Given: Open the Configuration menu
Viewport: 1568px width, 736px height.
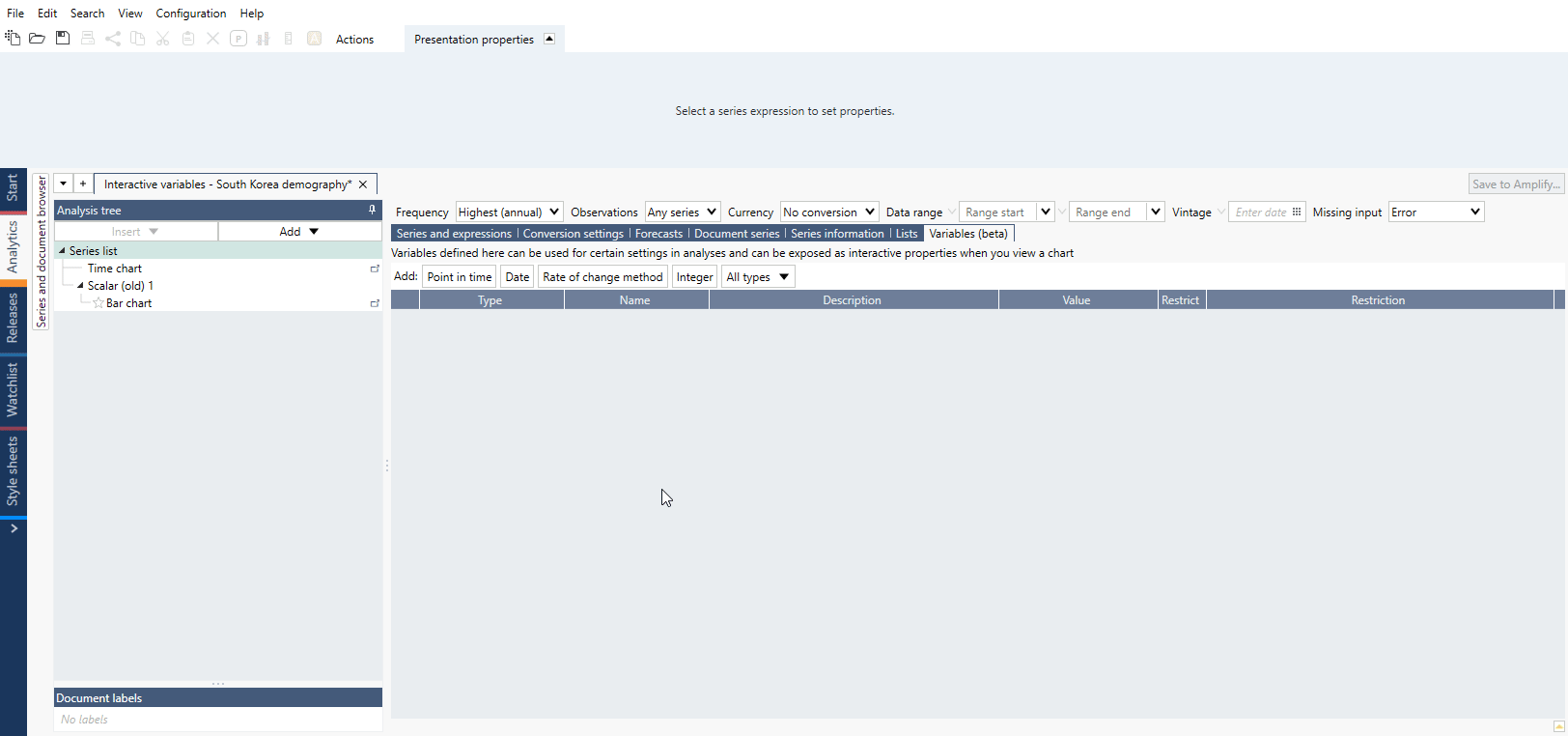Looking at the screenshot, I should click(190, 14).
